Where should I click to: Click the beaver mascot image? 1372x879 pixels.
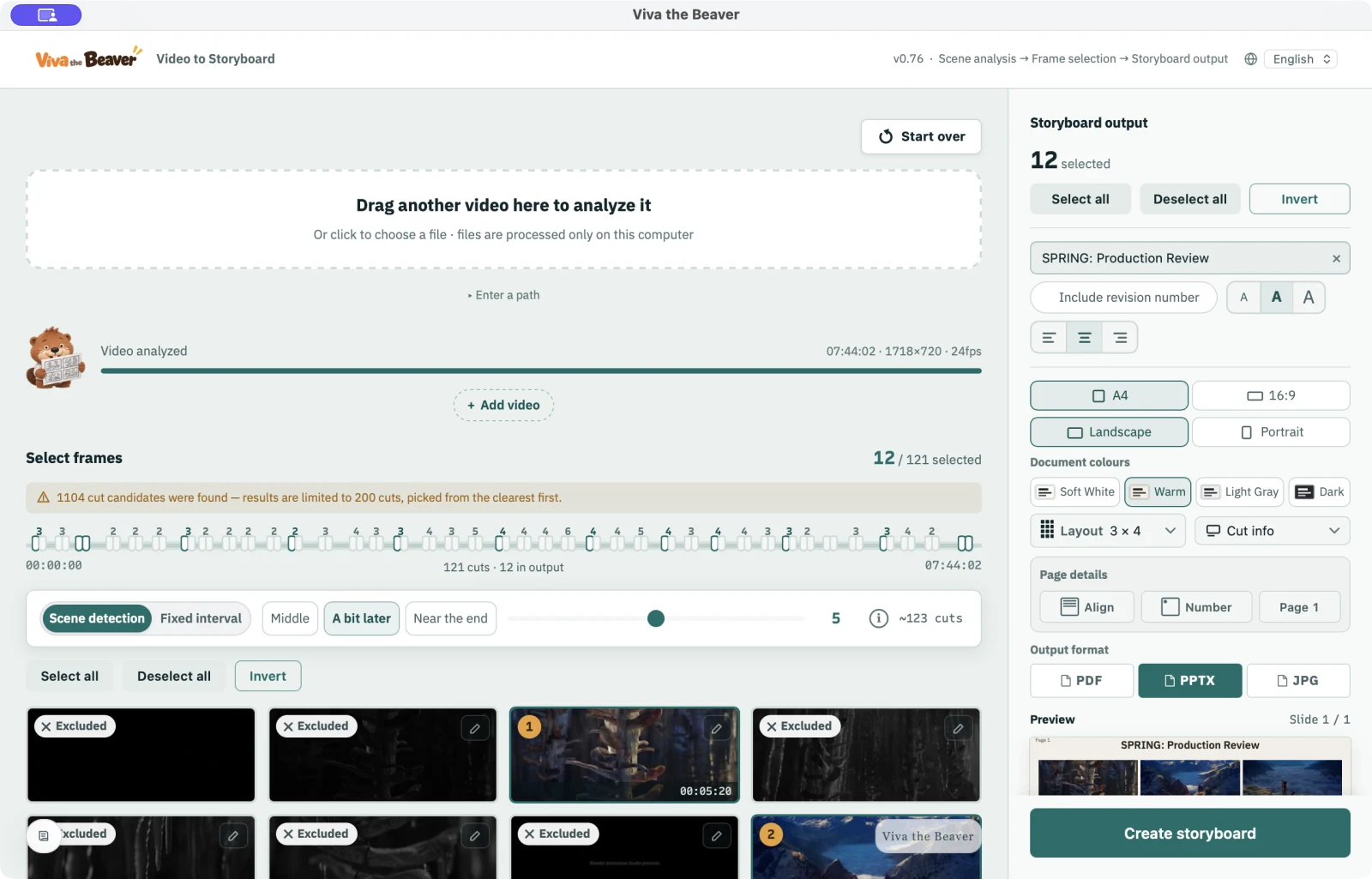pyautogui.click(x=56, y=358)
